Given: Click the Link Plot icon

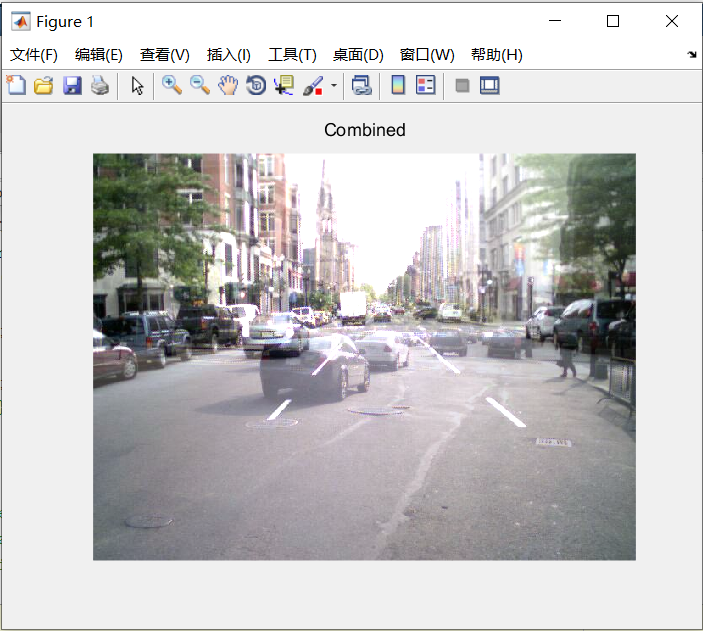Looking at the screenshot, I should [361, 85].
